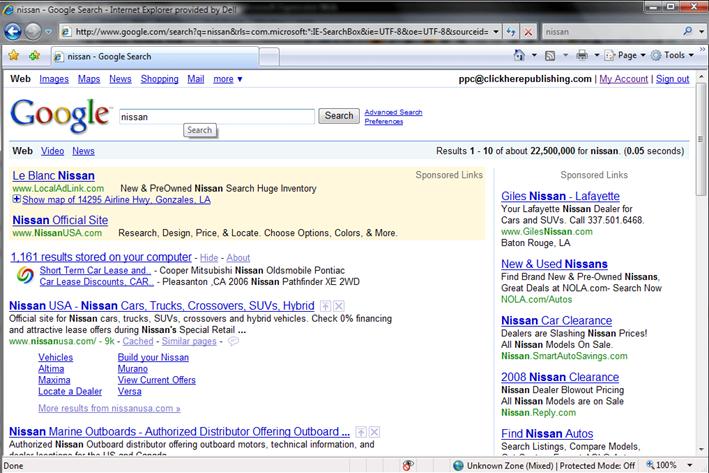The height and width of the screenshot is (473, 709).
Task: Open Cached version of nissanusa.com
Action: pos(138,341)
